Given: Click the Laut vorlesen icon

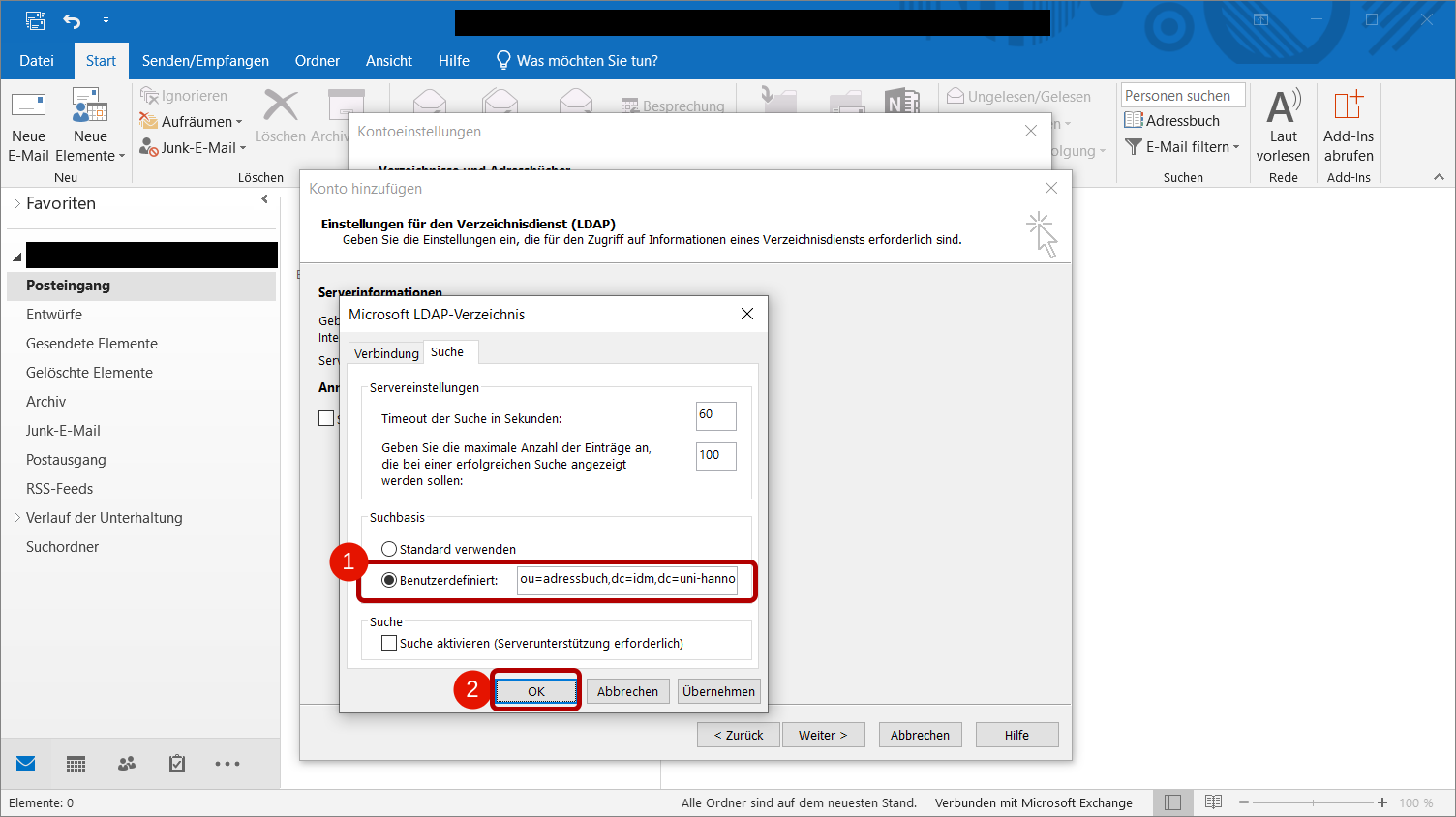Looking at the screenshot, I should (x=1283, y=106).
